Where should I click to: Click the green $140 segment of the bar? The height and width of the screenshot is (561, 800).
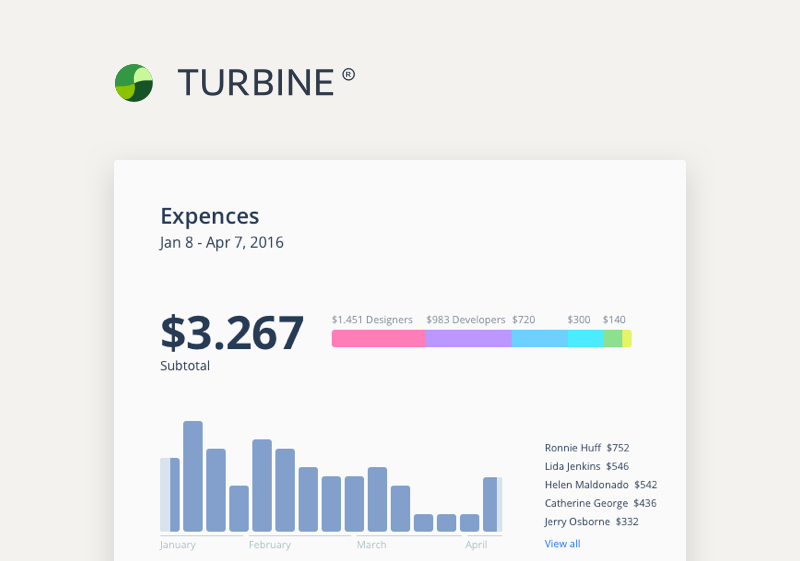pos(612,339)
